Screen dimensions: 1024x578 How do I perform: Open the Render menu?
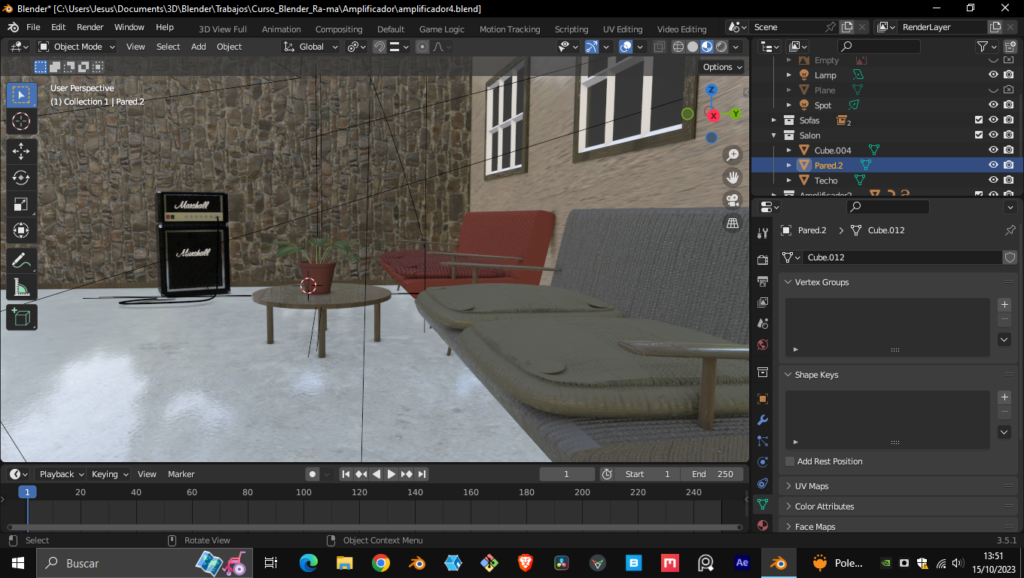90,27
